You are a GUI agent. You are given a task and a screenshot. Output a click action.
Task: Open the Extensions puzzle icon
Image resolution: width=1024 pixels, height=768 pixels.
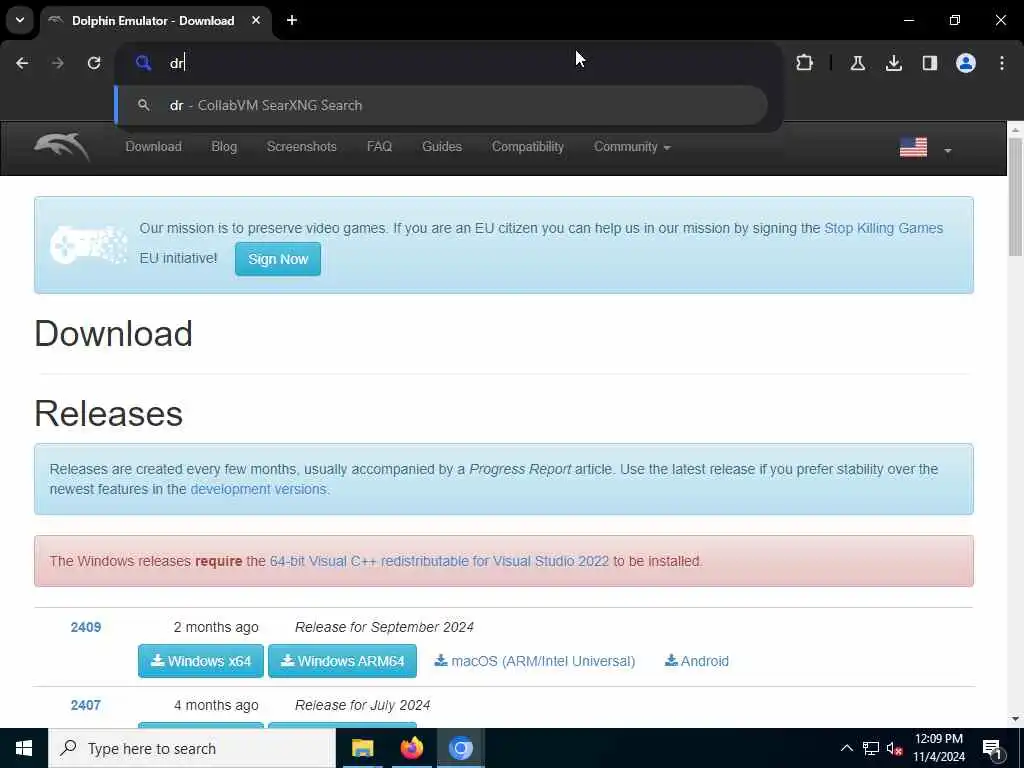[x=805, y=63]
